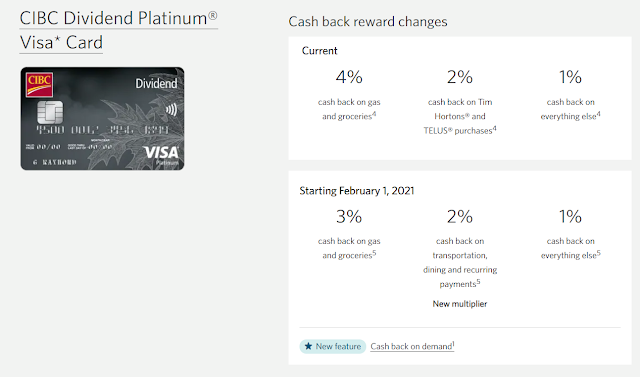640x377 pixels.
Task: Click the New multiplier label
Action: (x=460, y=304)
